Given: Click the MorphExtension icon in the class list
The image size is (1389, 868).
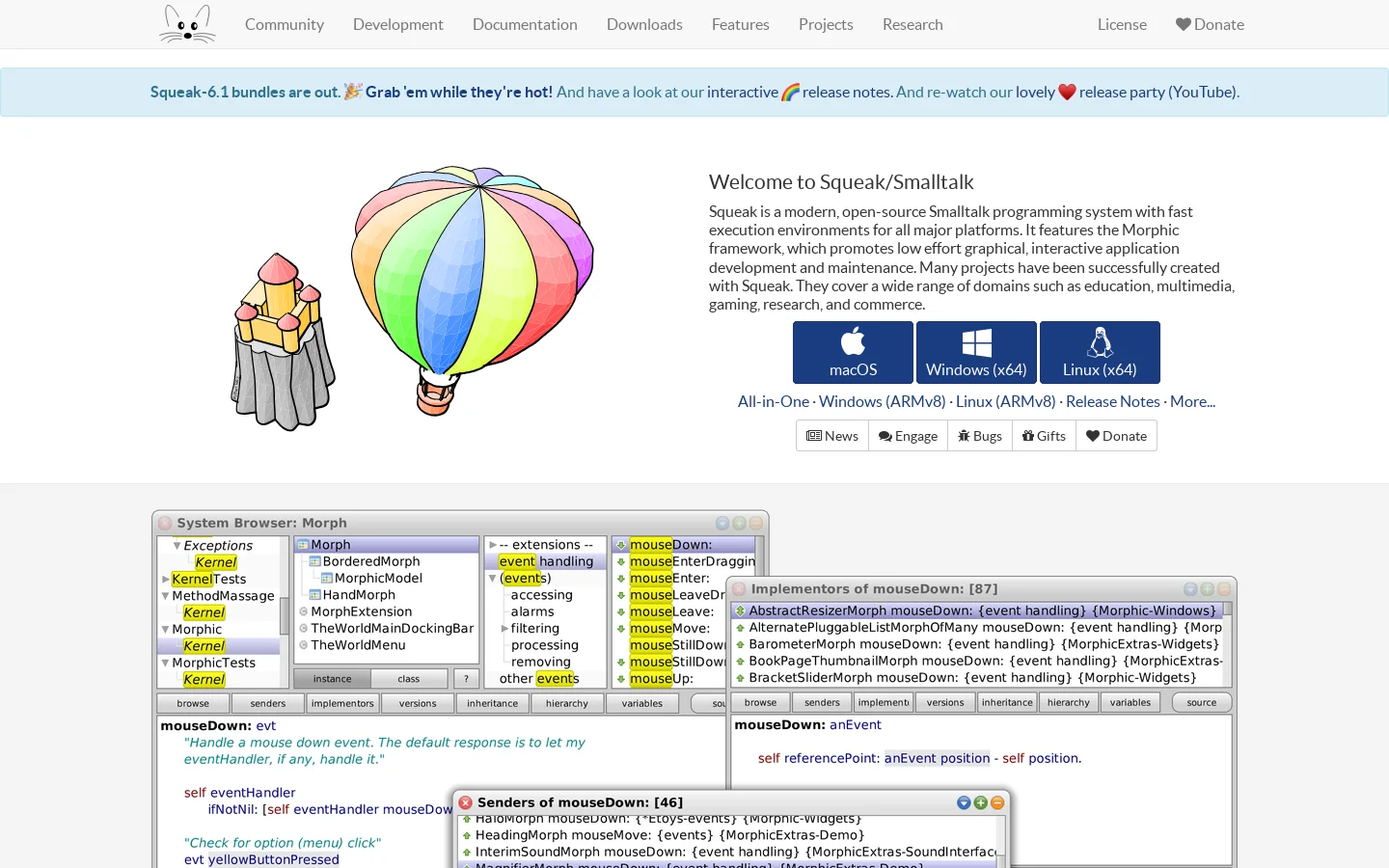Looking at the screenshot, I should pos(303,611).
